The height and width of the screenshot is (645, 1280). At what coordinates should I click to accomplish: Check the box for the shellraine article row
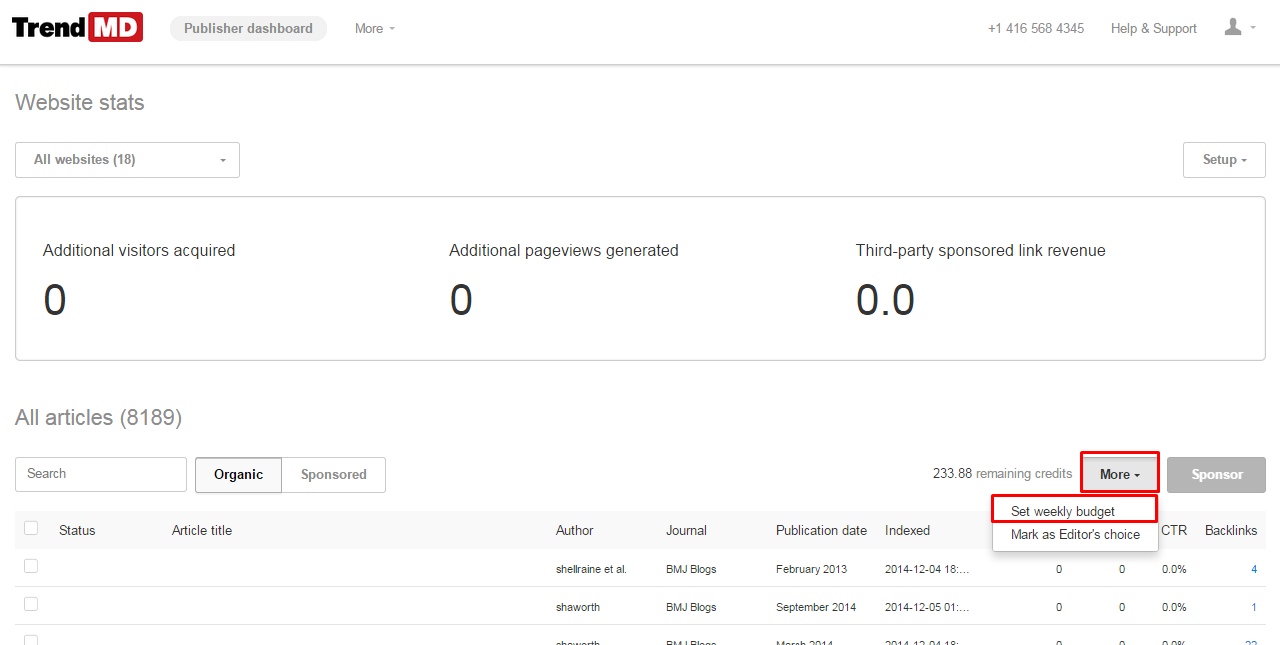(x=31, y=566)
